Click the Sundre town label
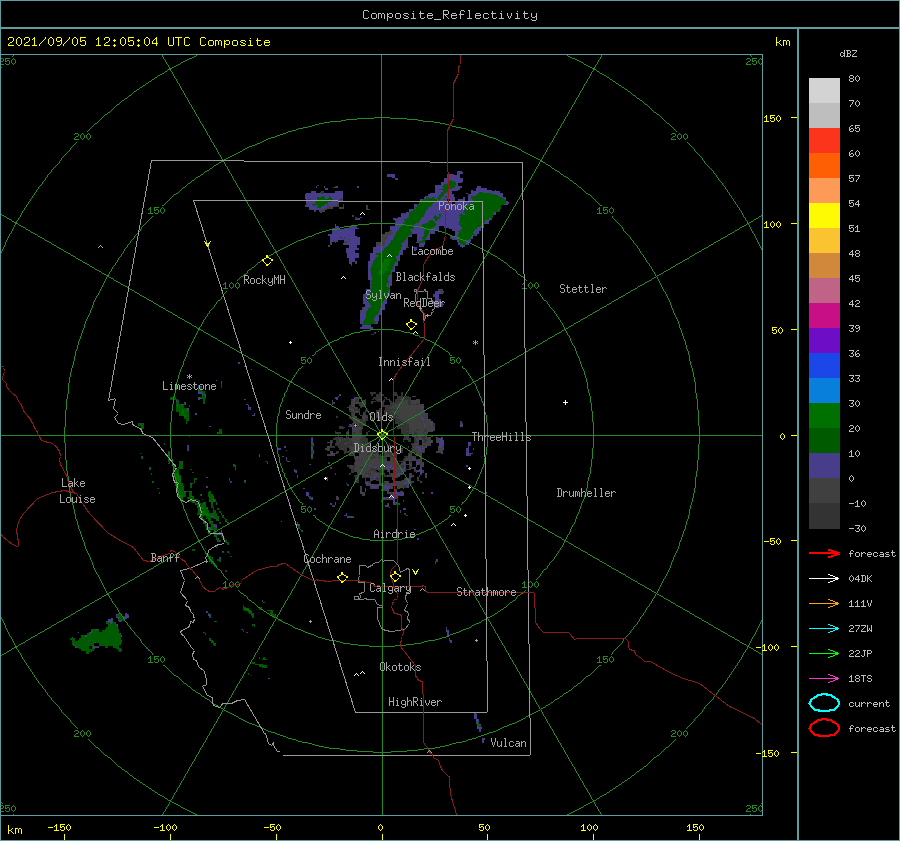 pos(303,414)
